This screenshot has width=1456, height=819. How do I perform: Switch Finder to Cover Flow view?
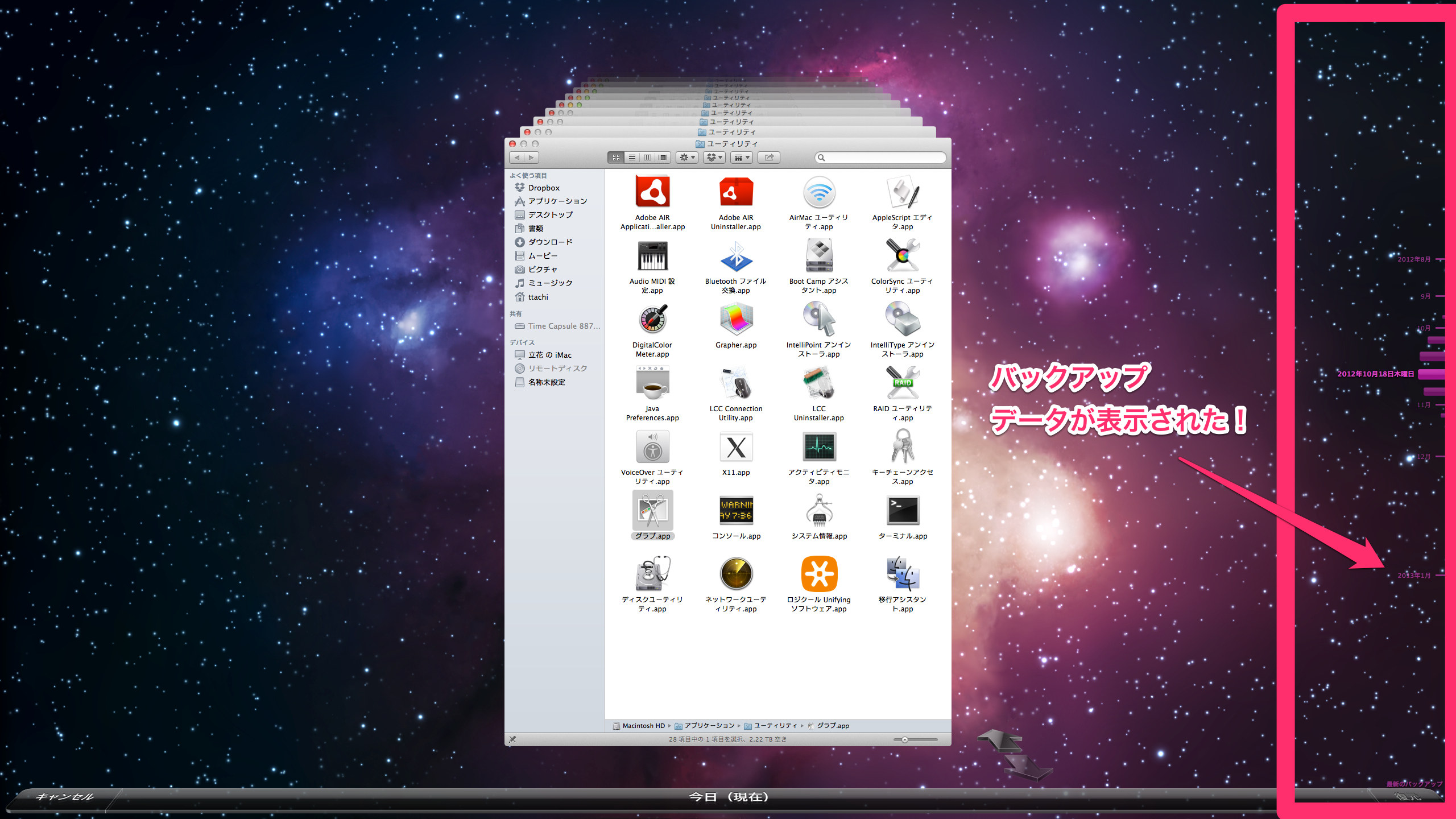click(663, 158)
